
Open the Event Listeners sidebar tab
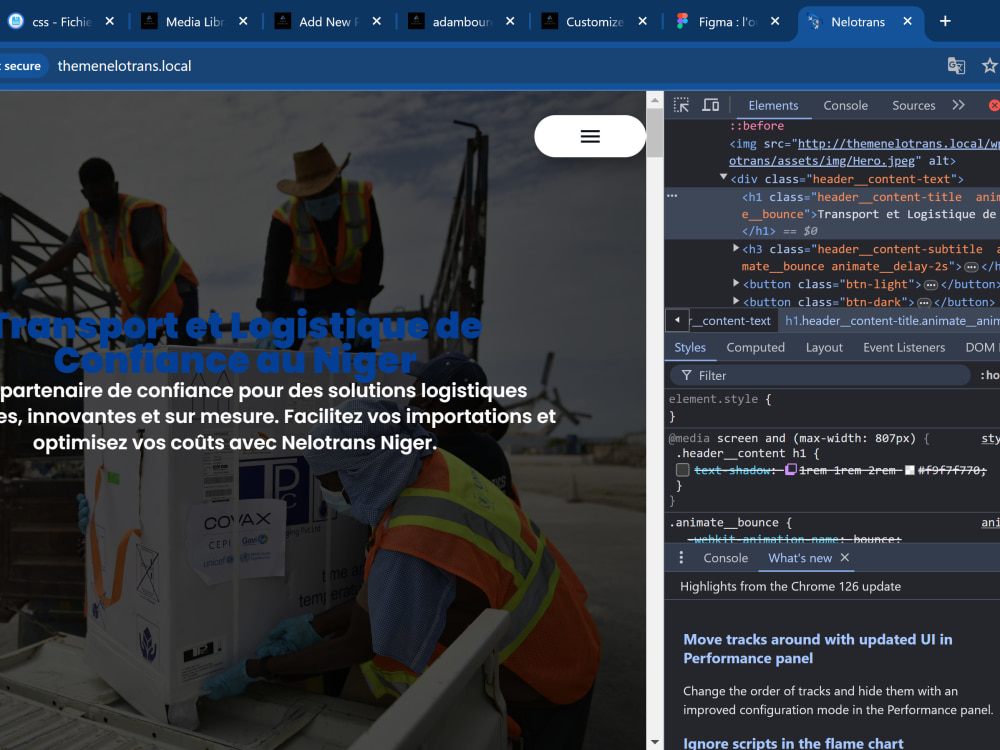pos(904,347)
